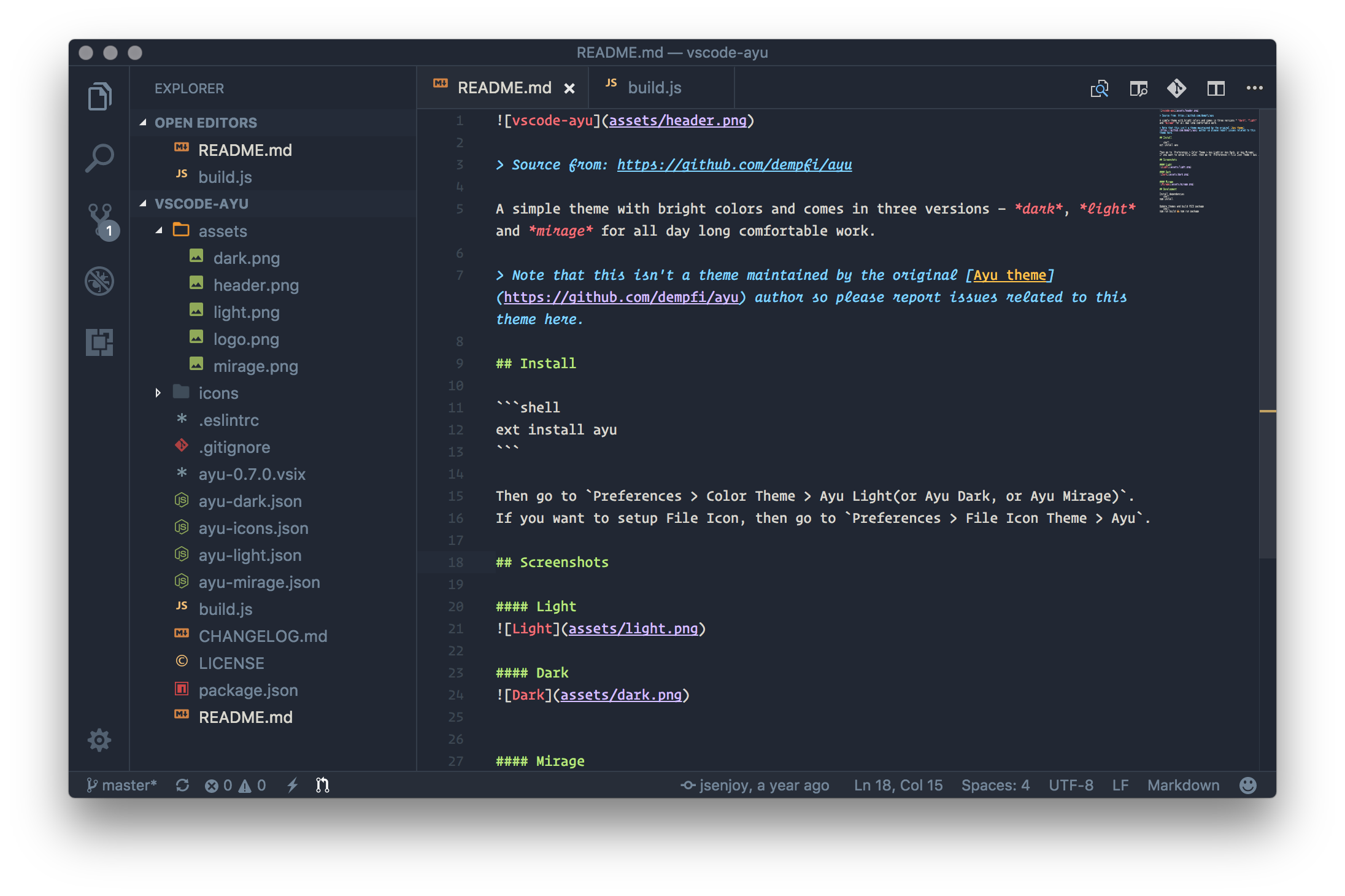Click the Spaces: 4 indentation setting
The width and height of the screenshot is (1345, 896).
click(x=995, y=785)
